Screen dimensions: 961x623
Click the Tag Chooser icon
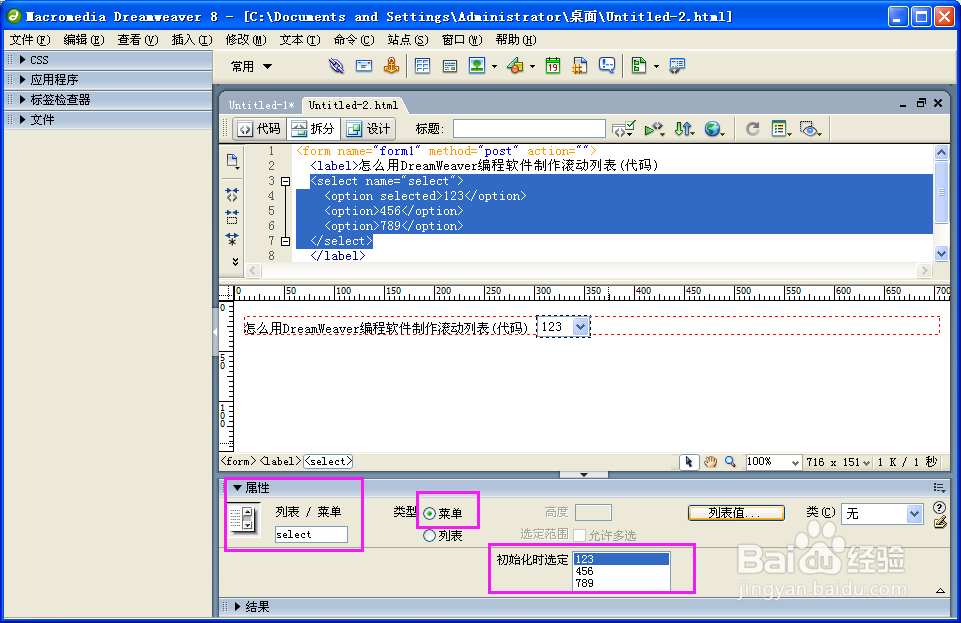pyautogui.click(x=677, y=66)
